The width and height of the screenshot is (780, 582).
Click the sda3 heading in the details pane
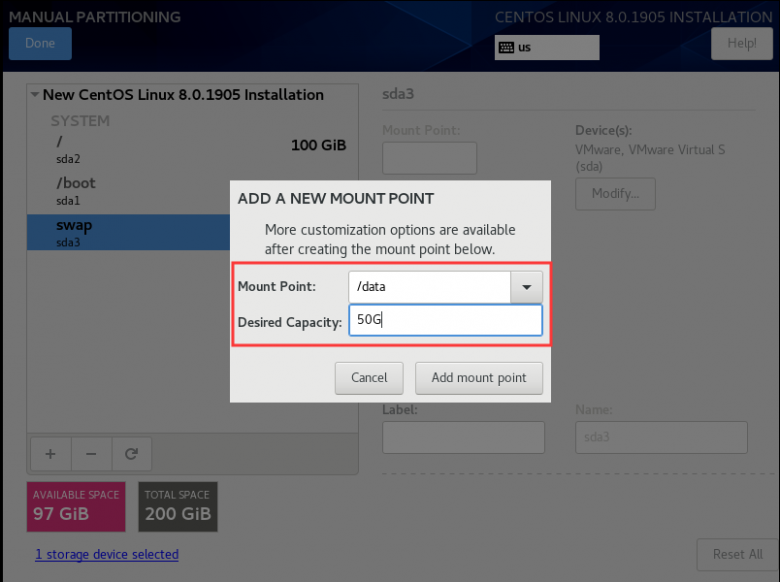[398, 94]
